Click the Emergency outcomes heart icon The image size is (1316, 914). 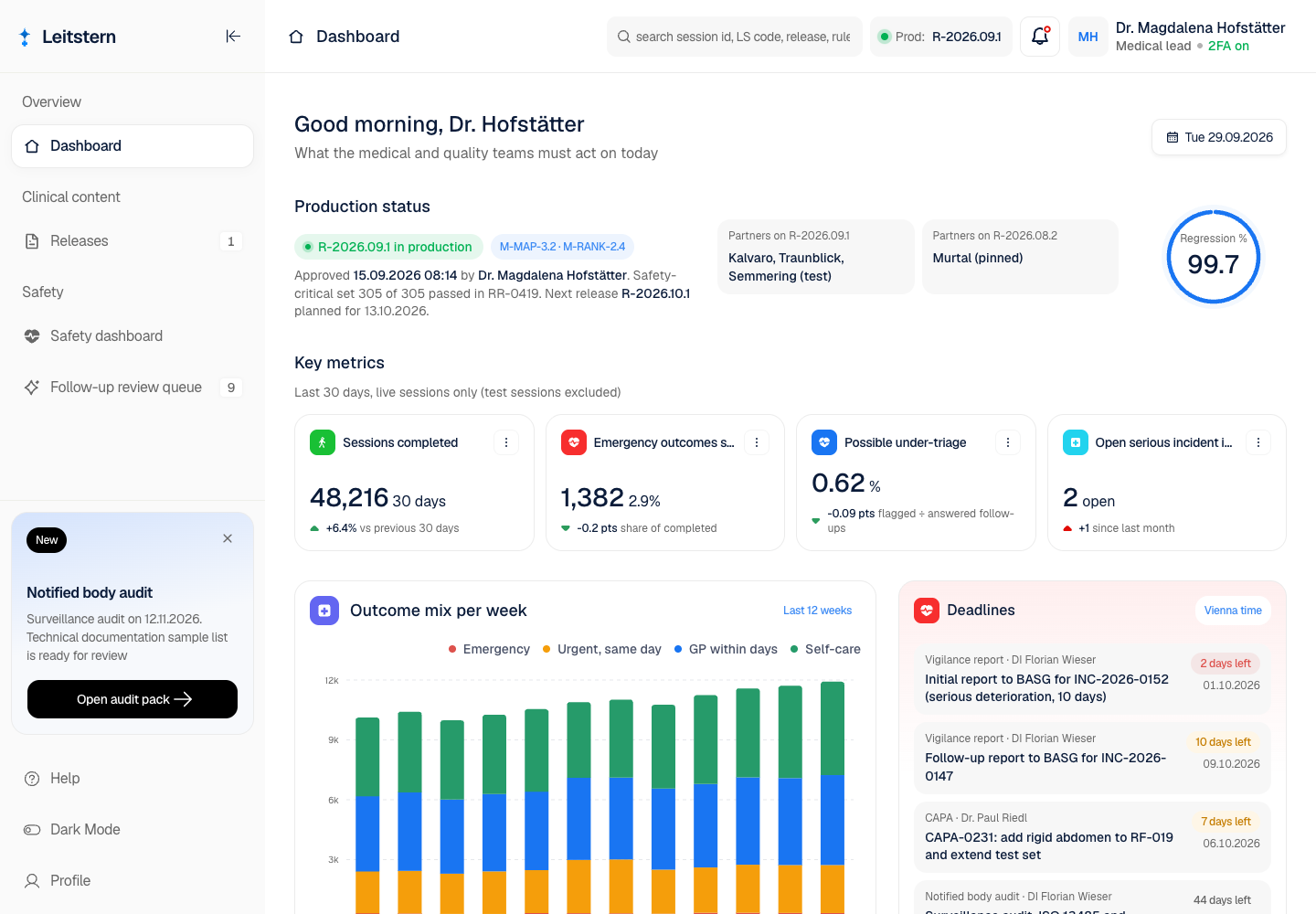[573, 442]
